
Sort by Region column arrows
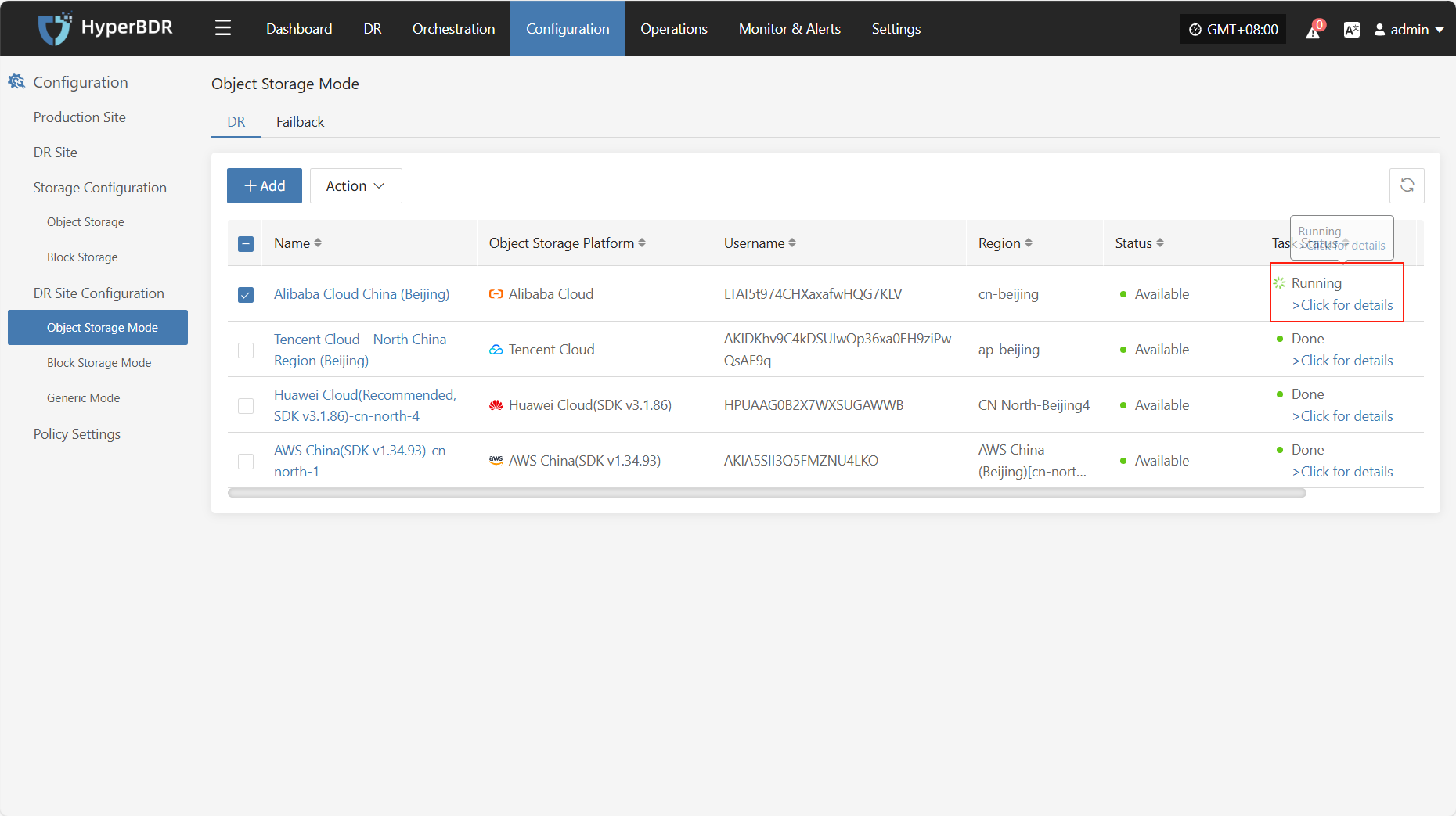click(x=1029, y=243)
